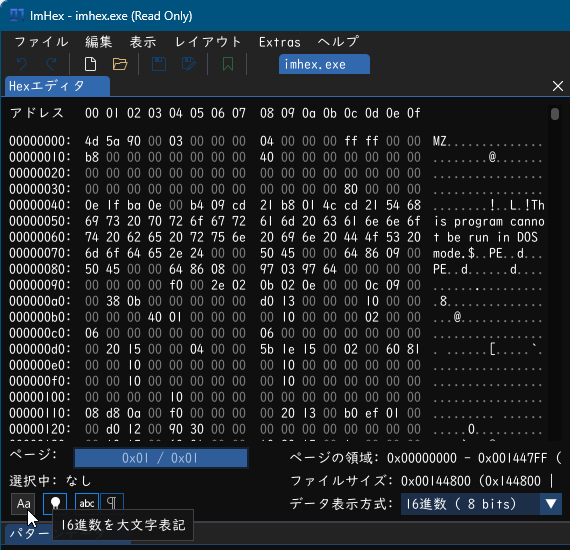Viewport: 570px width, 550px height.
Task: Click byte 4d at address 00000000
Action: pos(92,141)
